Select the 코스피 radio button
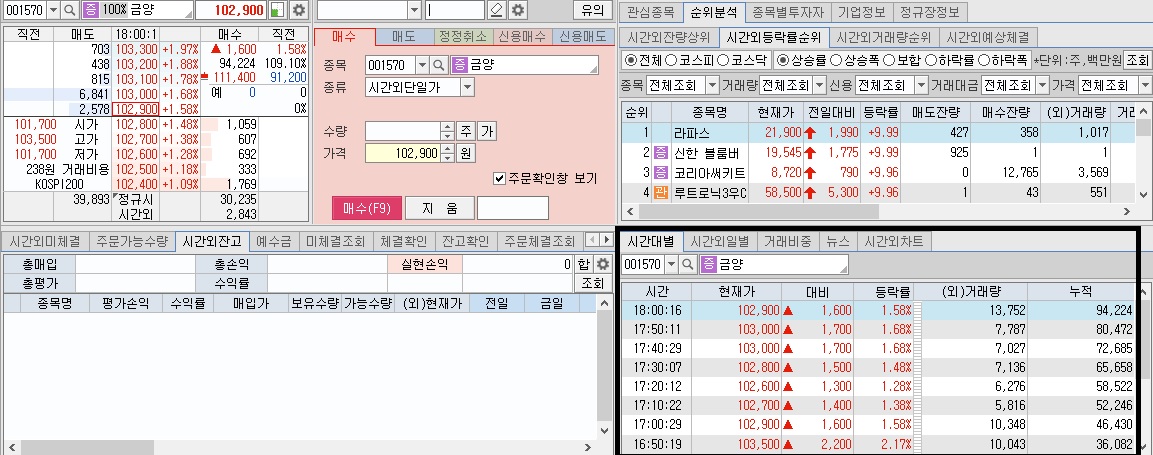 [x=671, y=60]
